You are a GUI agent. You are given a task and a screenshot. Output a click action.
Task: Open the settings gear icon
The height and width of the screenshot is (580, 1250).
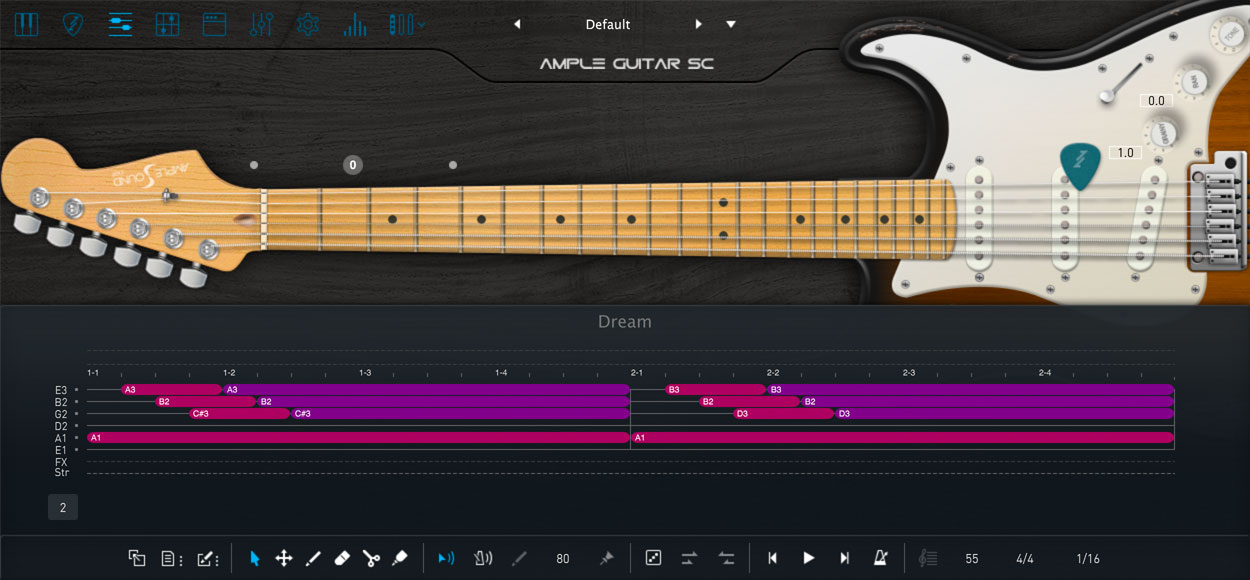click(308, 24)
